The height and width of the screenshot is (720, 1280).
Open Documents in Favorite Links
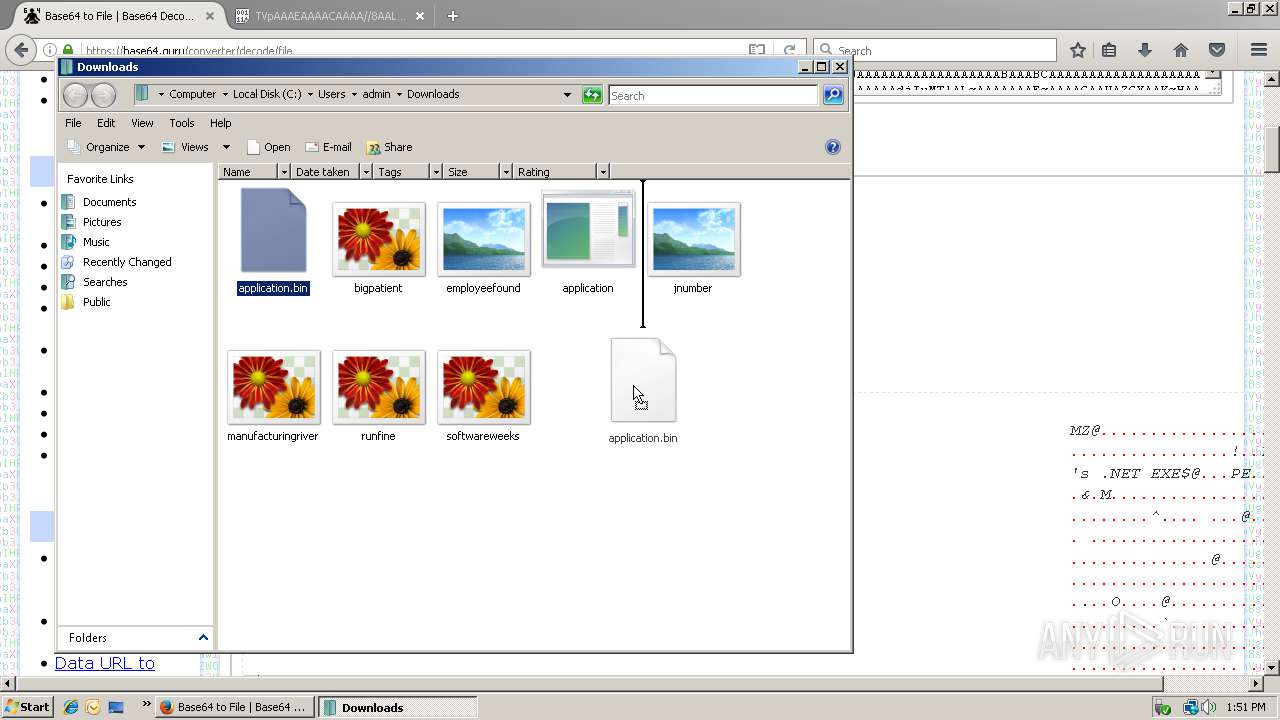coord(109,202)
